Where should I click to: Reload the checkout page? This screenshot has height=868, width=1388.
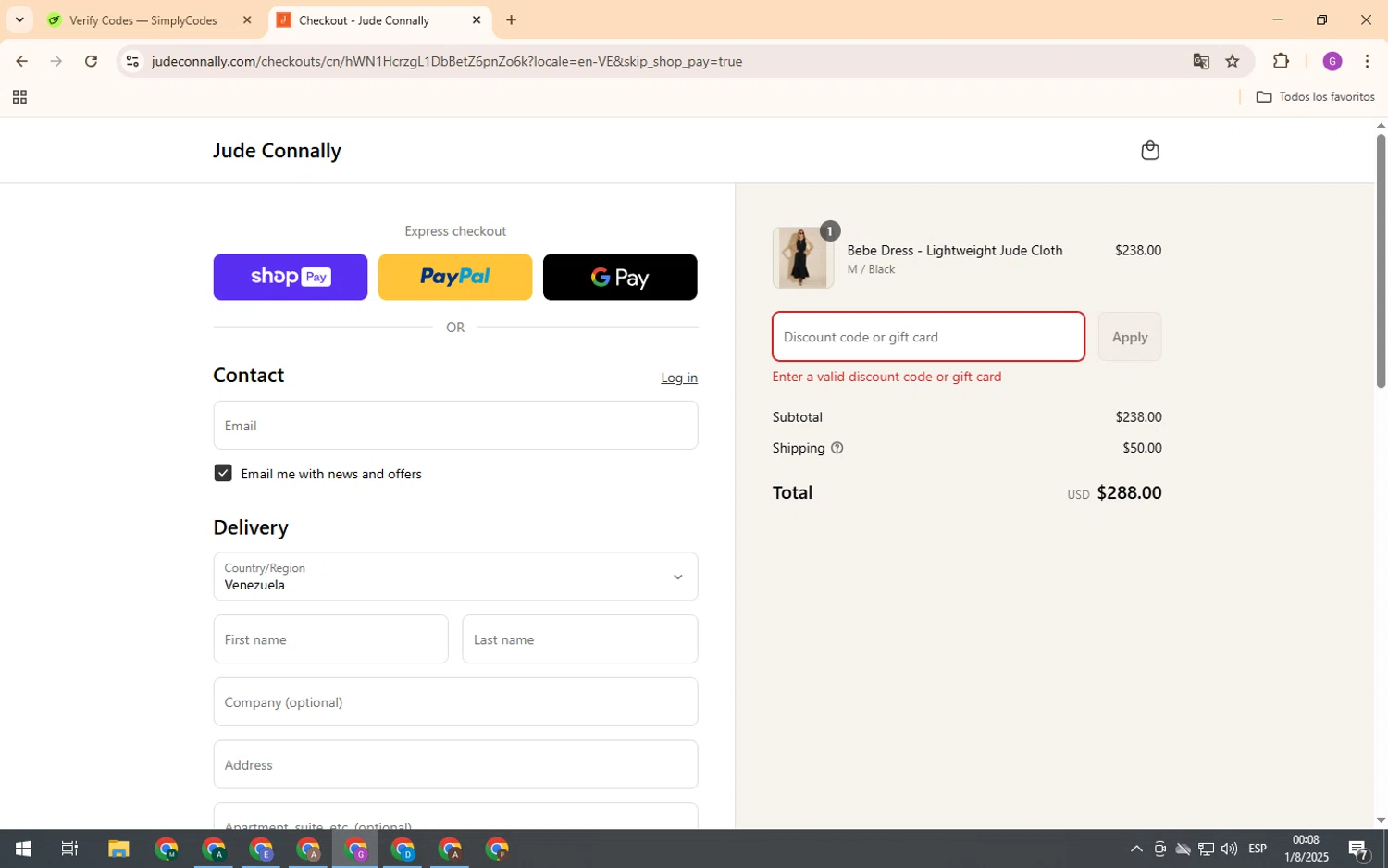pyautogui.click(x=91, y=61)
